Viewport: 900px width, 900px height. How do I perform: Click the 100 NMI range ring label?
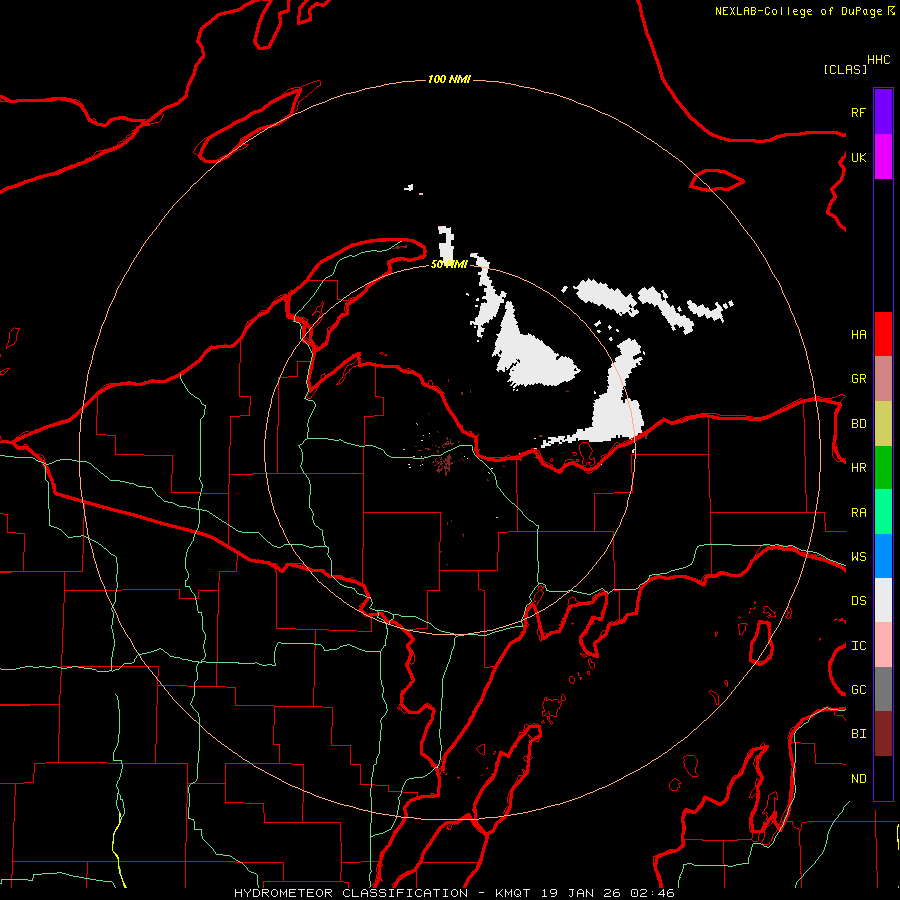(449, 79)
